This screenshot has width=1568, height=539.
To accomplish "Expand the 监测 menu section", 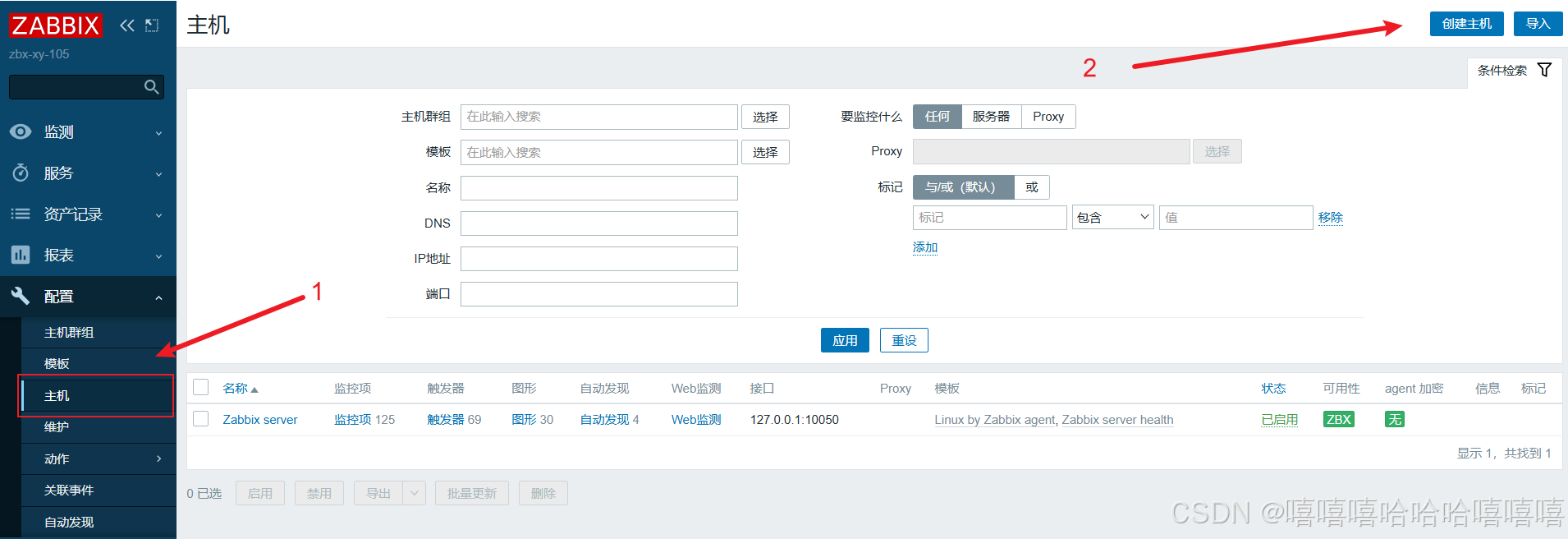I will coord(158,133).
